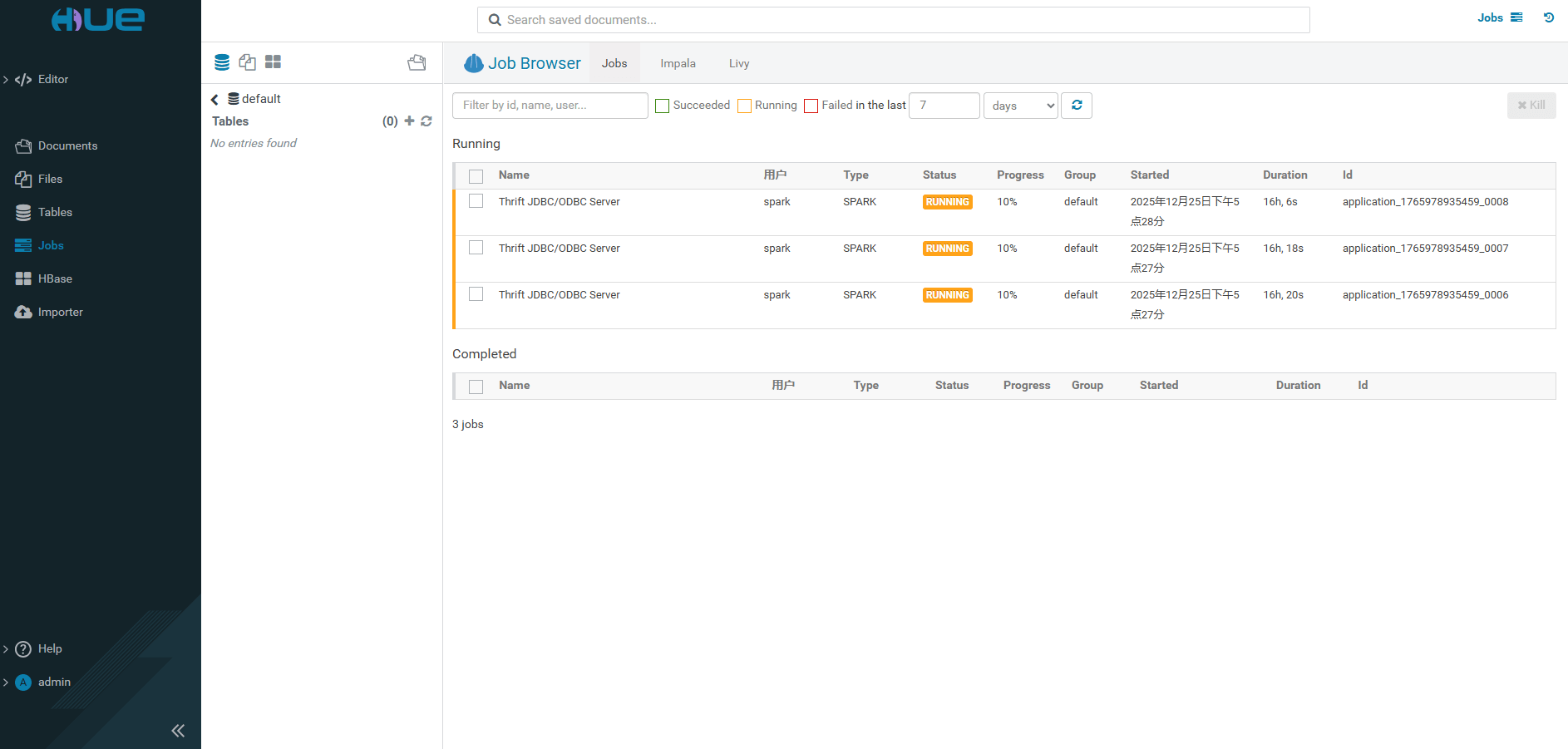
Task: Switch to the Impala tab
Action: [x=678, y=64]
